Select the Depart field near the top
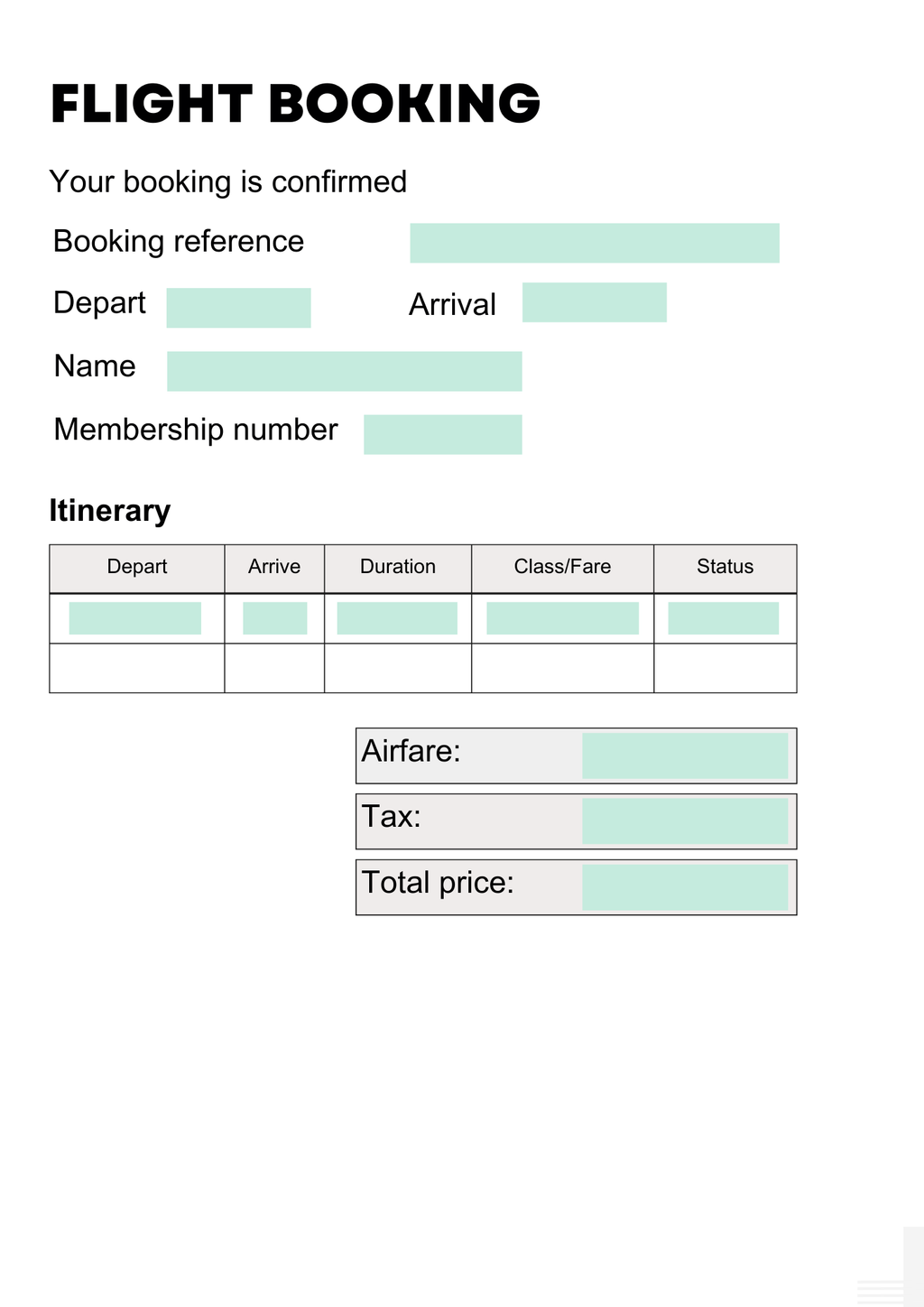Viewport: 924px width, 1307px height. click(x=238, y=308)
